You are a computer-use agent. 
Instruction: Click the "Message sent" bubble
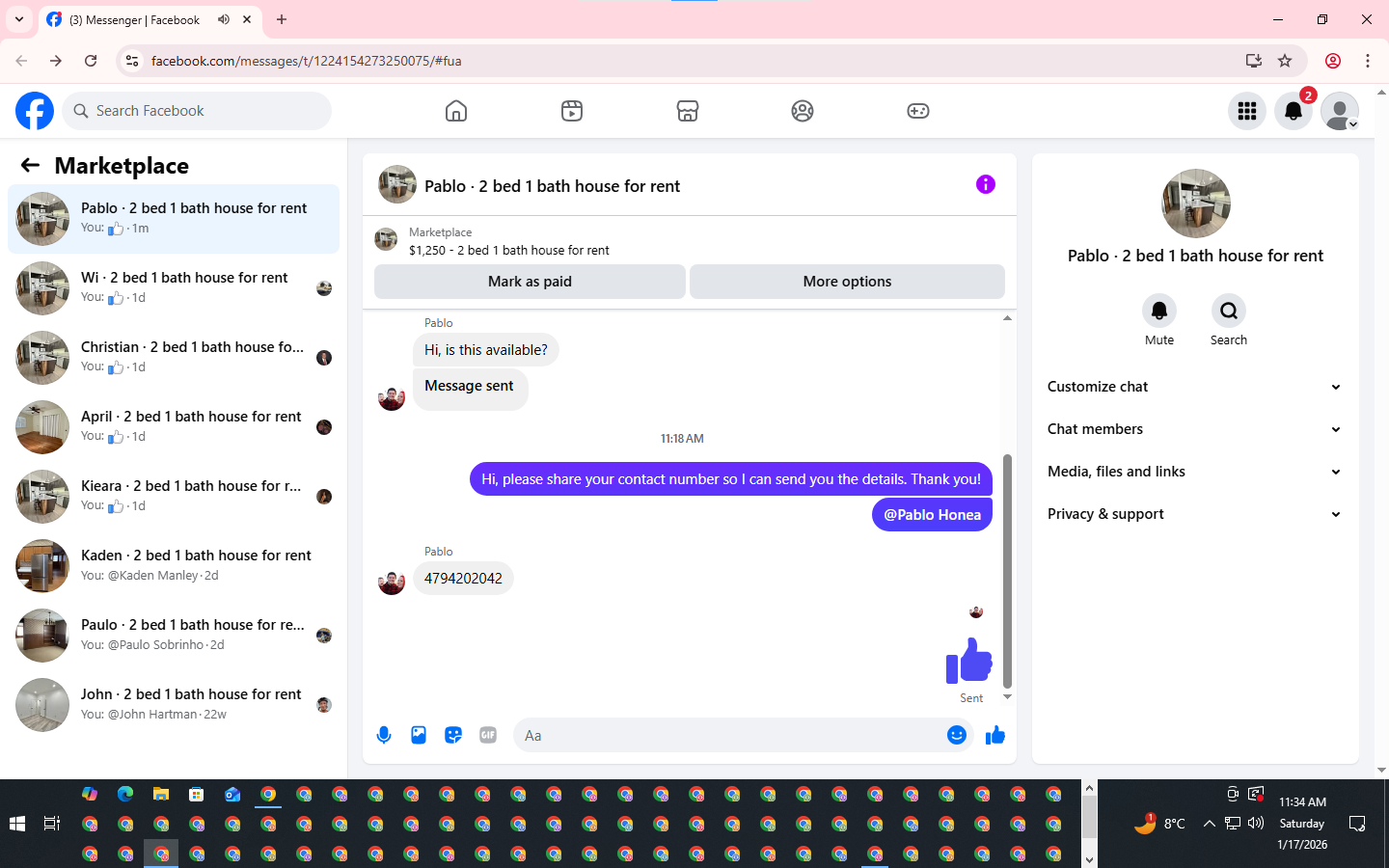click(470, 388)
